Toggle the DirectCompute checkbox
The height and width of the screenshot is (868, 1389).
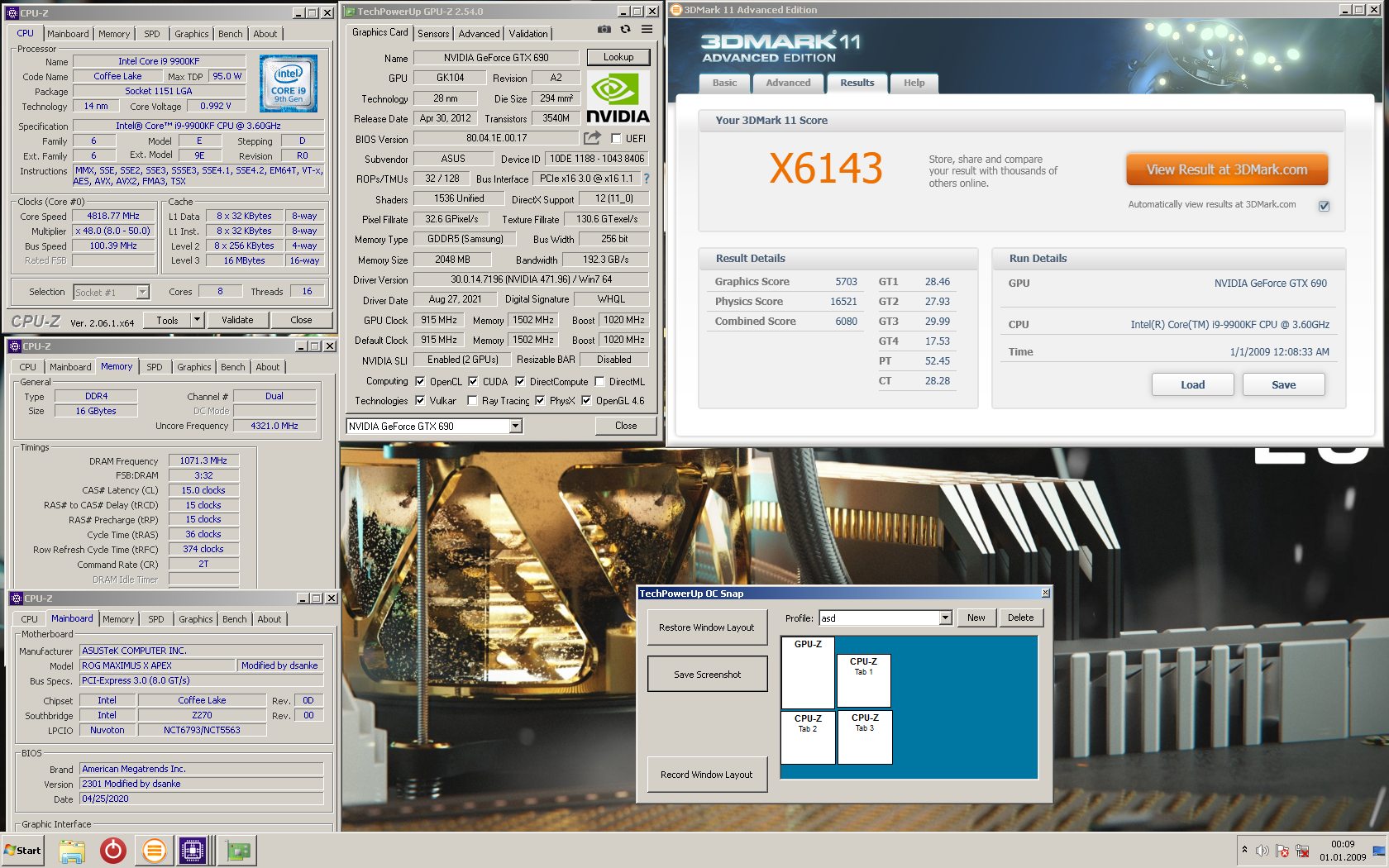click(520, 381)
